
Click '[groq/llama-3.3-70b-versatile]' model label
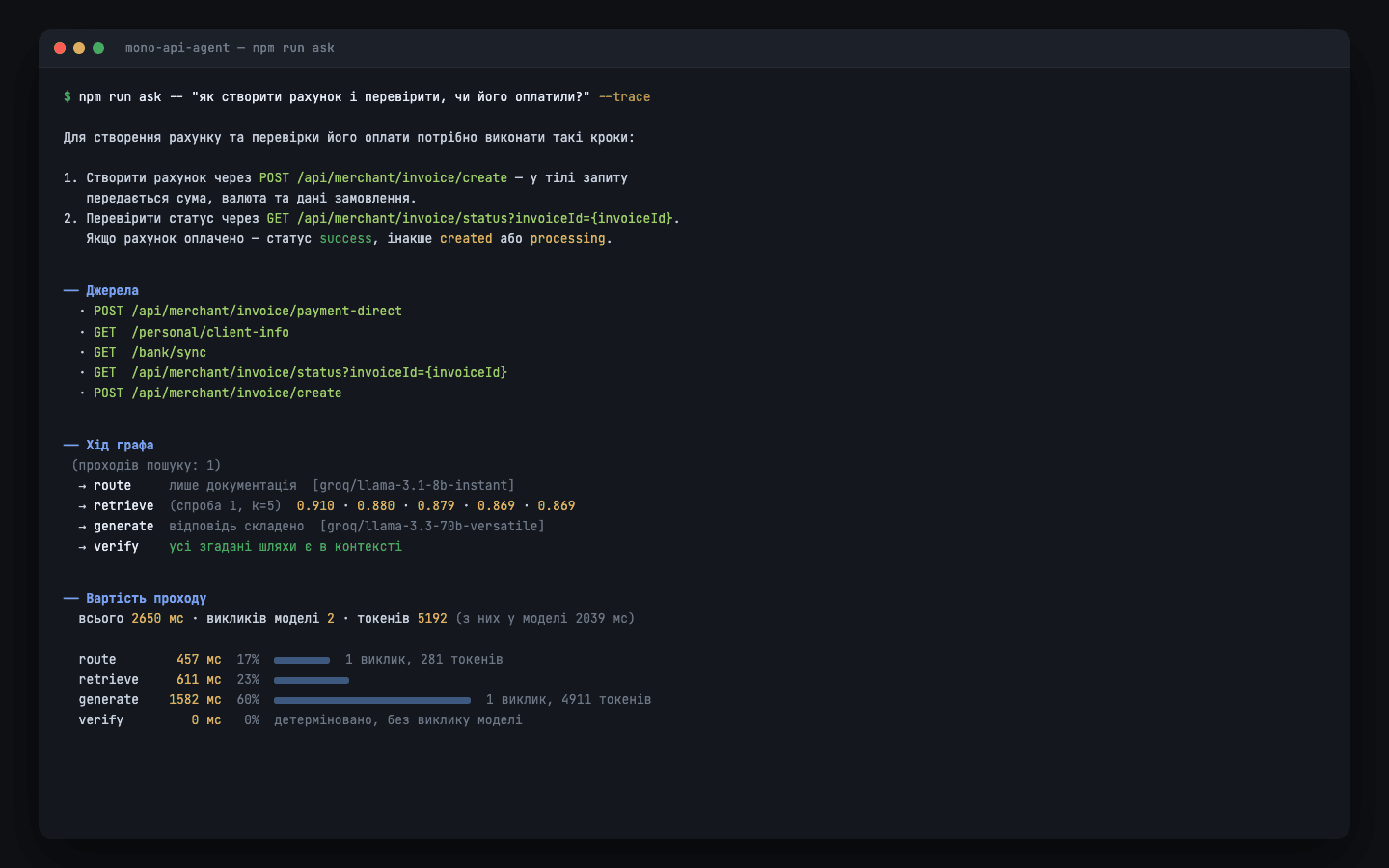point(432,527)
